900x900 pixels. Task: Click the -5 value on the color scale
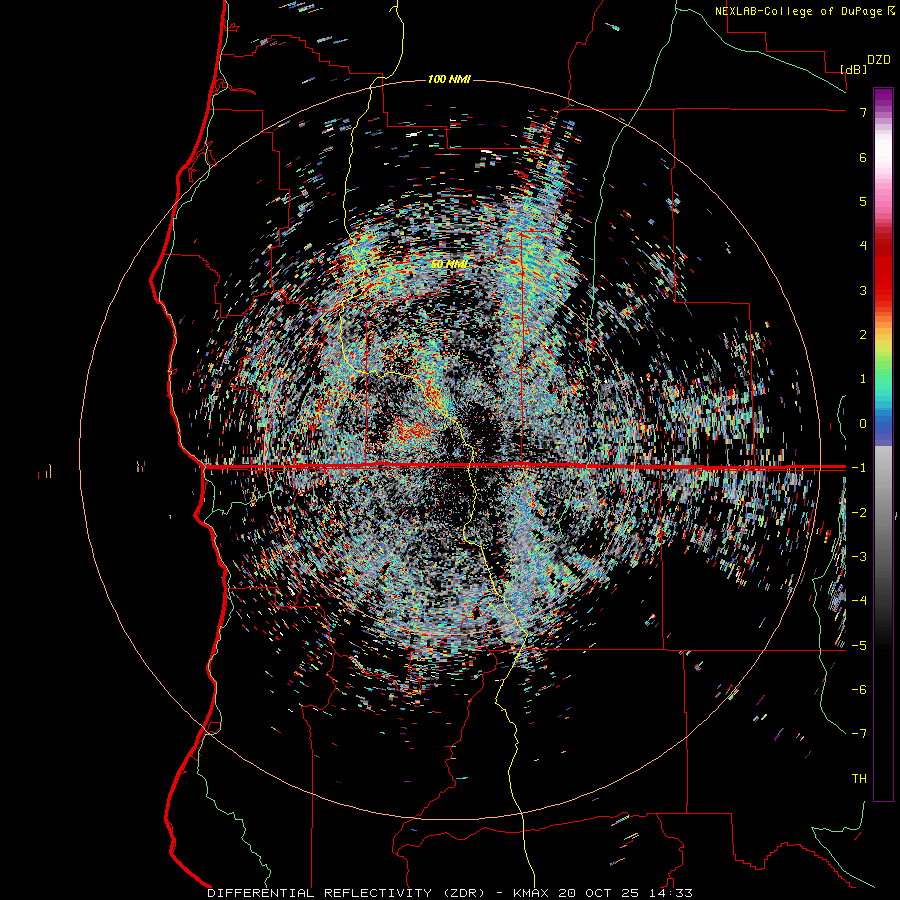pos(859,646)
